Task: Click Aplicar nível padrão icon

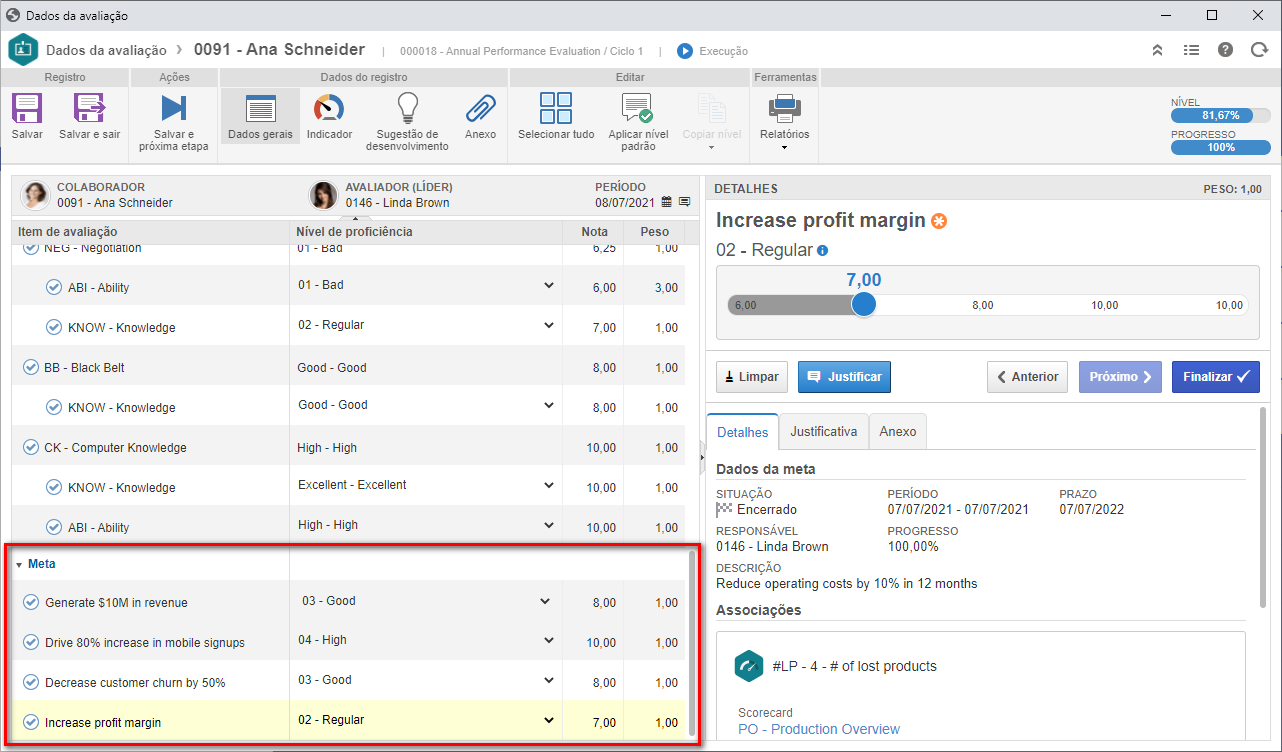Action: [x=638, y=108]
